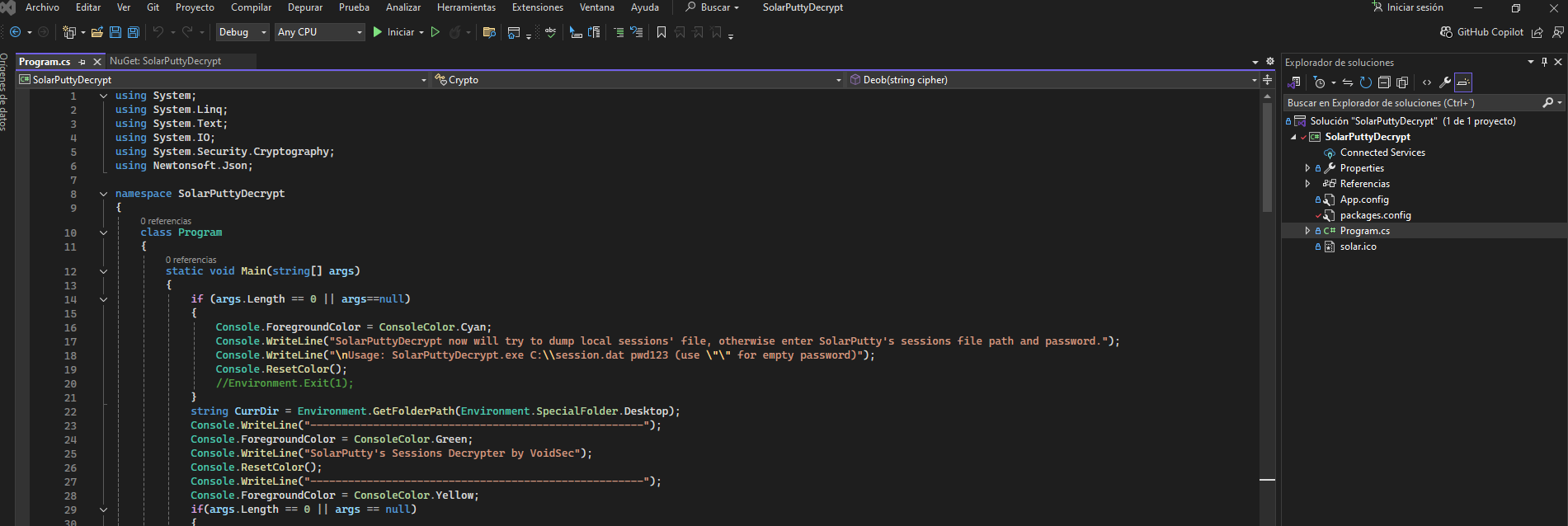Click the Pending Changes Filter clock icon
Screen dimensions: 1568x526
1319,82
